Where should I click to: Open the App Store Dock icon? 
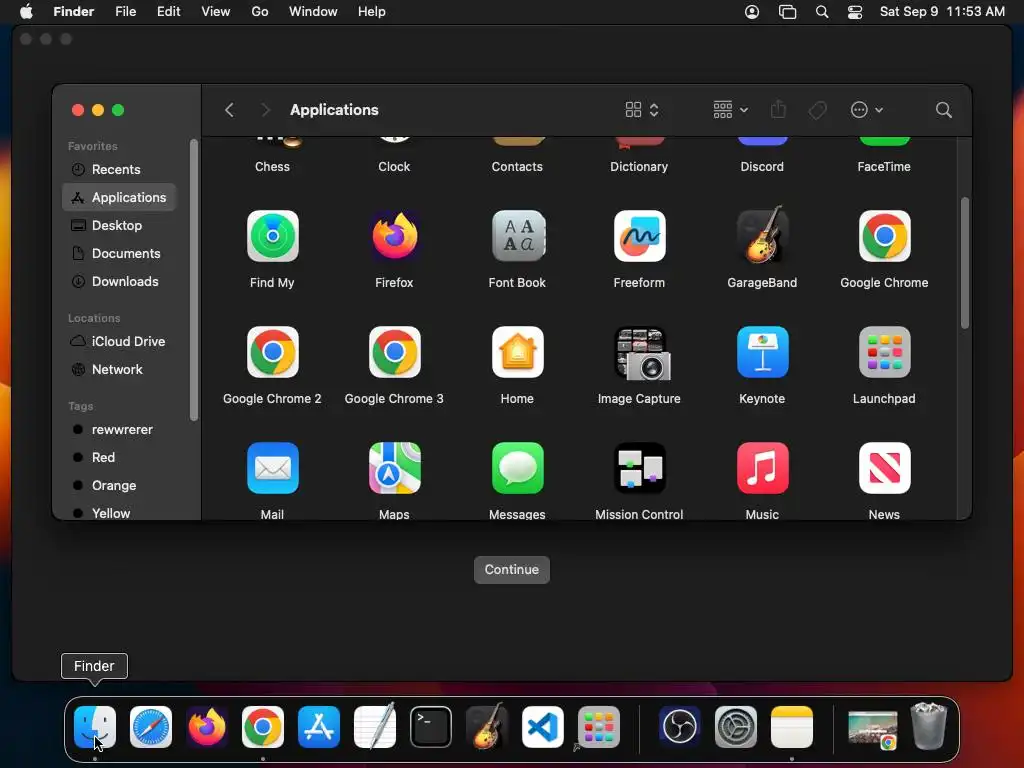[x=319, y=726]
